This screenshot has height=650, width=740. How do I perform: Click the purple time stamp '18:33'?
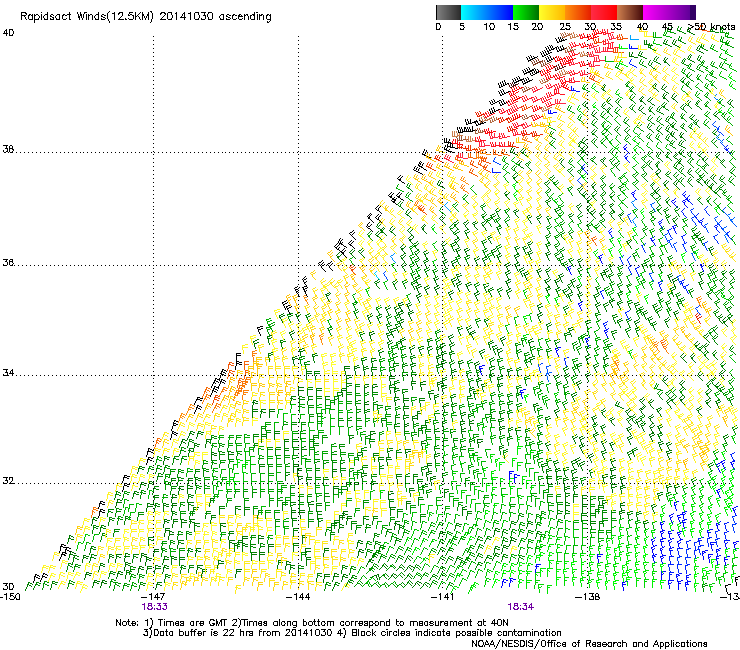pos(154,607)
